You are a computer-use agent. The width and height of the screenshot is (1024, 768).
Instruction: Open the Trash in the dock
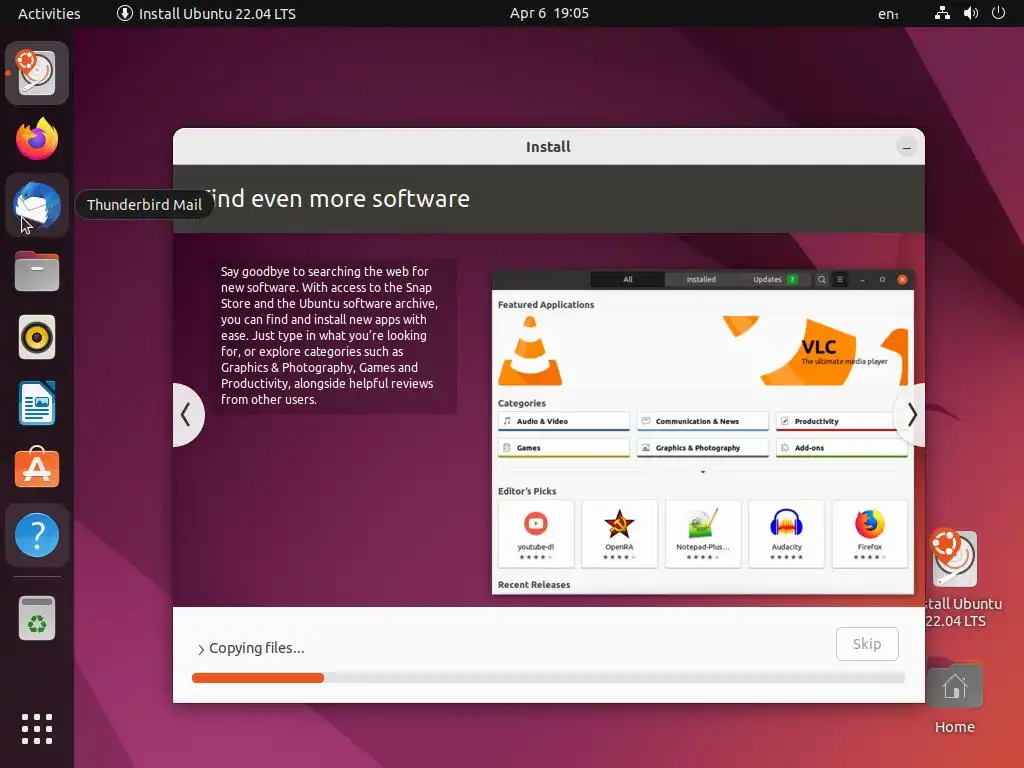37,618
